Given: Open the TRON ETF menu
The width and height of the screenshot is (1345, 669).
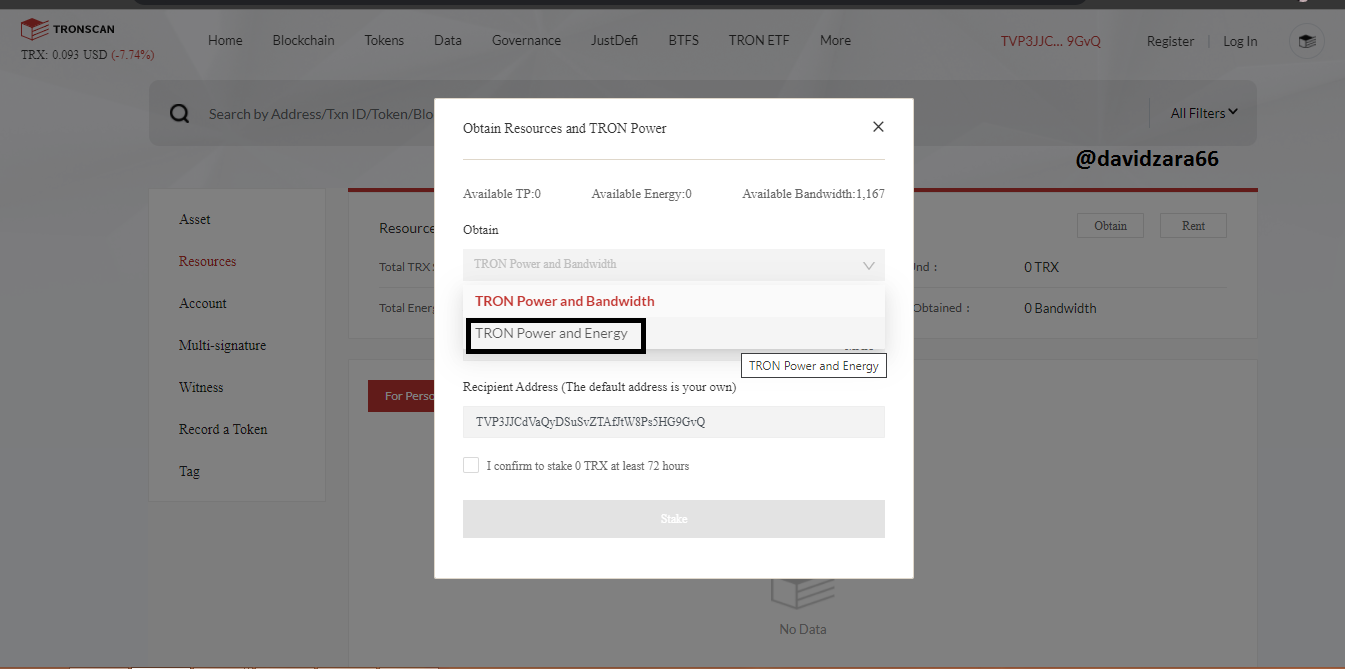Looking at the screenshot, I should [x=759, y=40].
